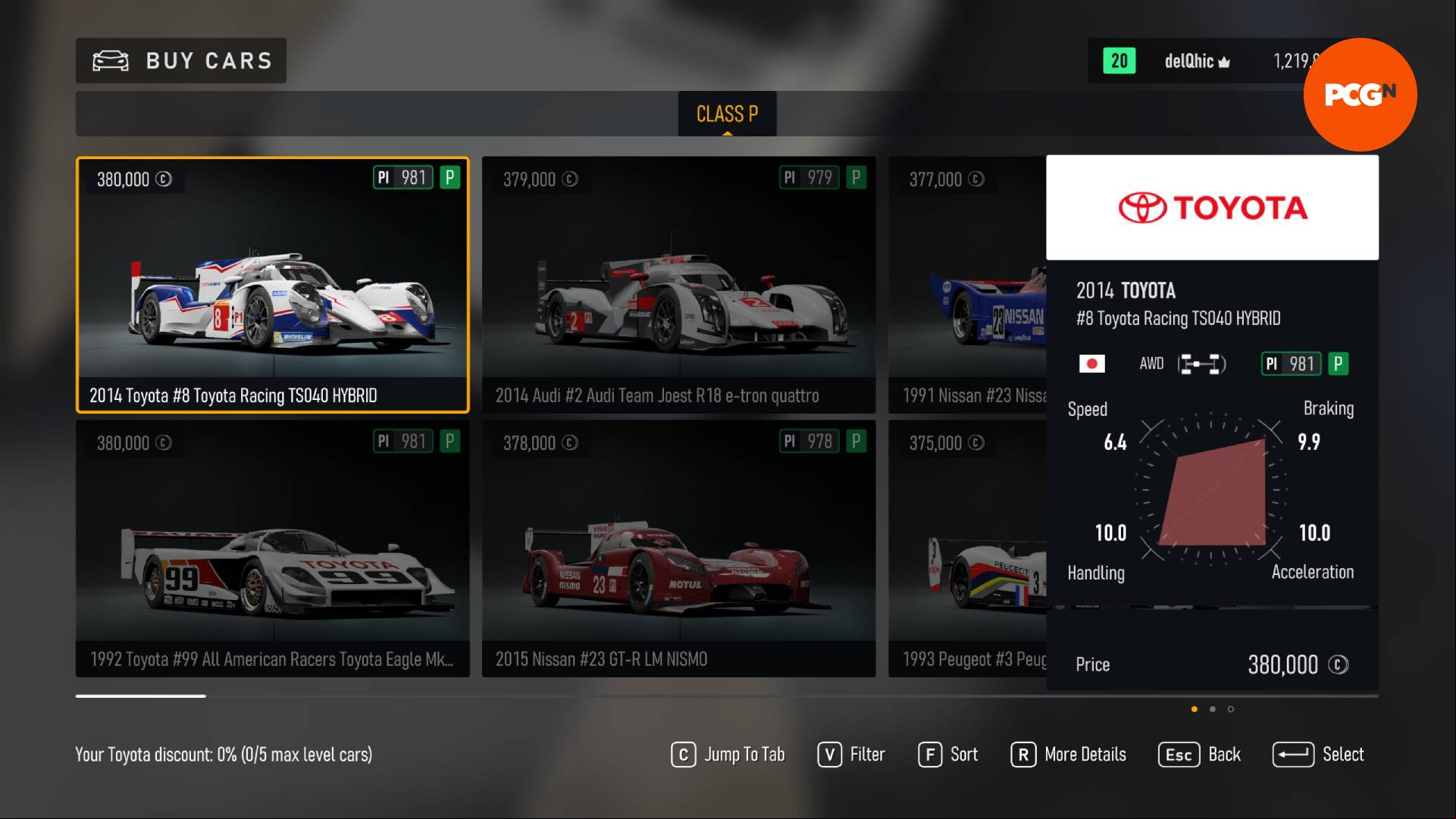This screenshot has width=1456, height=819.
Task: Click the horizontal car list scrollbar
Action: (727, 696)
